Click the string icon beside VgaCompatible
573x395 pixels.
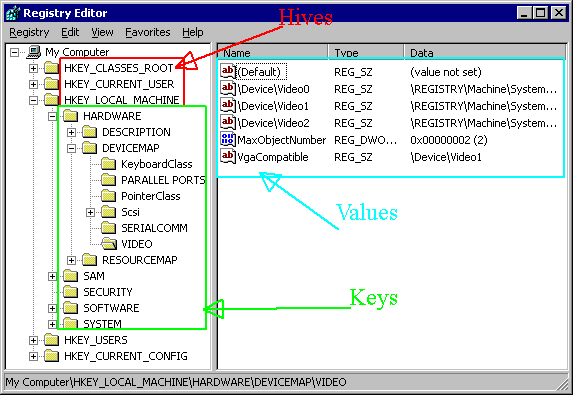coord(228,157)
